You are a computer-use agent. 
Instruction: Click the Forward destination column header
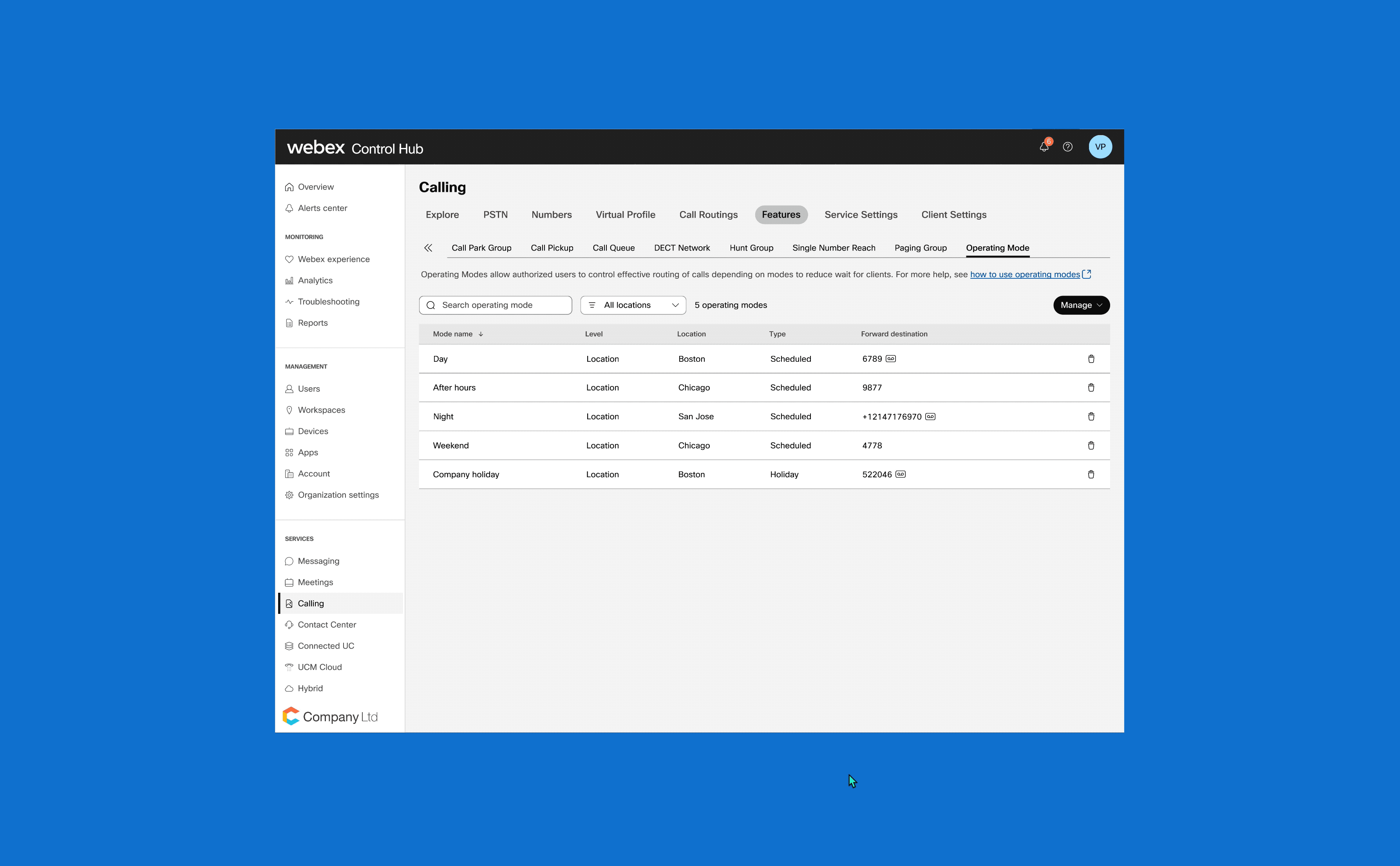[894, 334]
